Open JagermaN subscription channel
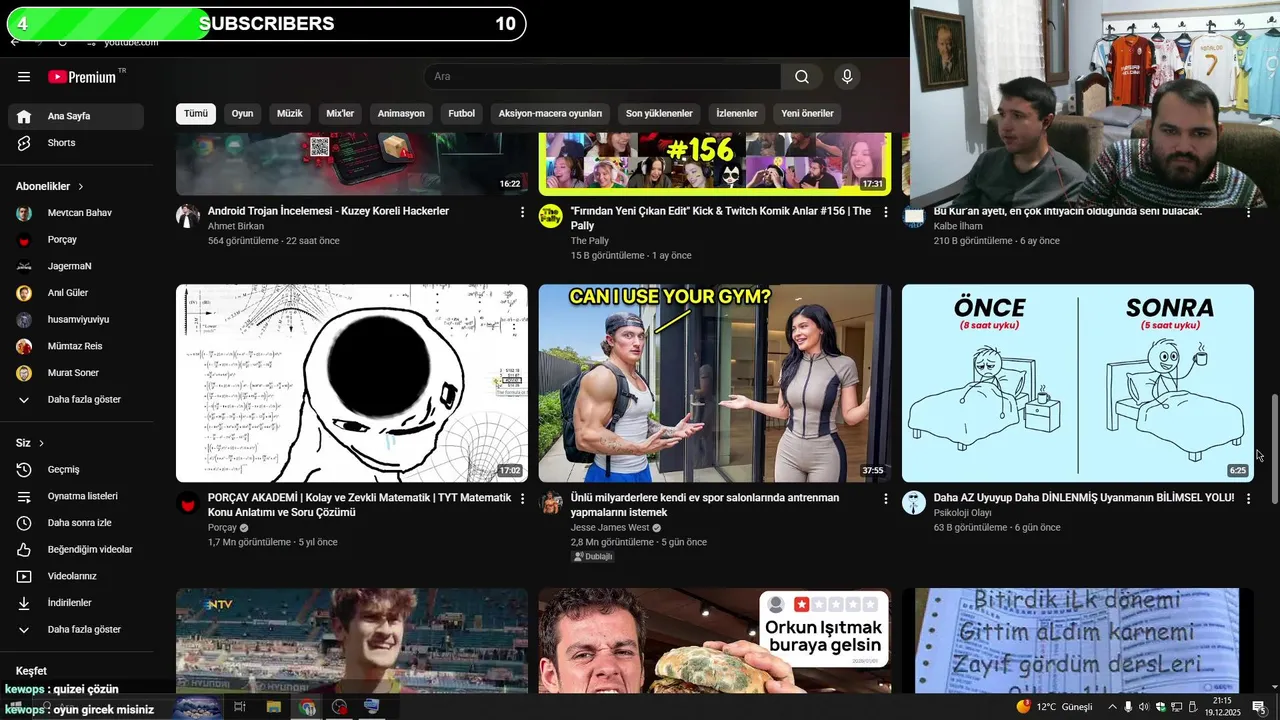The image size is (1280, 720). coord(76,266)
